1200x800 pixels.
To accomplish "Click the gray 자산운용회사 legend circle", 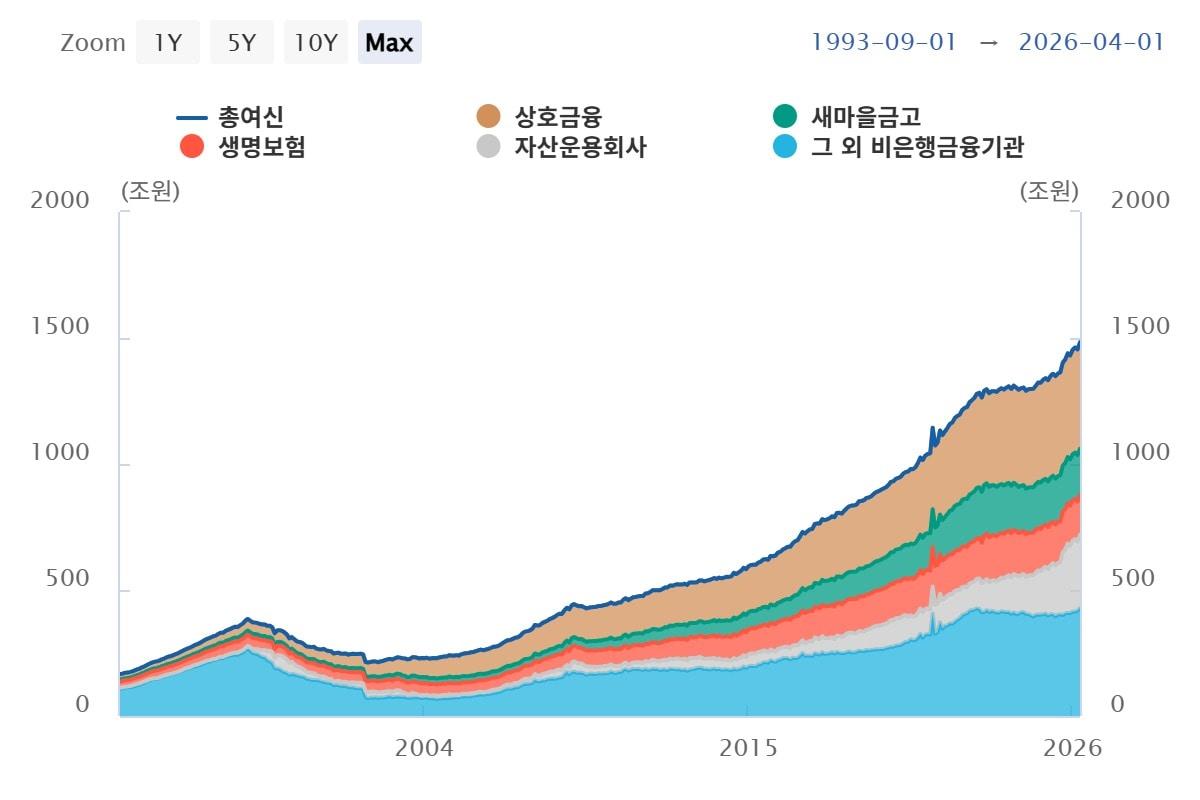I will coord(488,147).
